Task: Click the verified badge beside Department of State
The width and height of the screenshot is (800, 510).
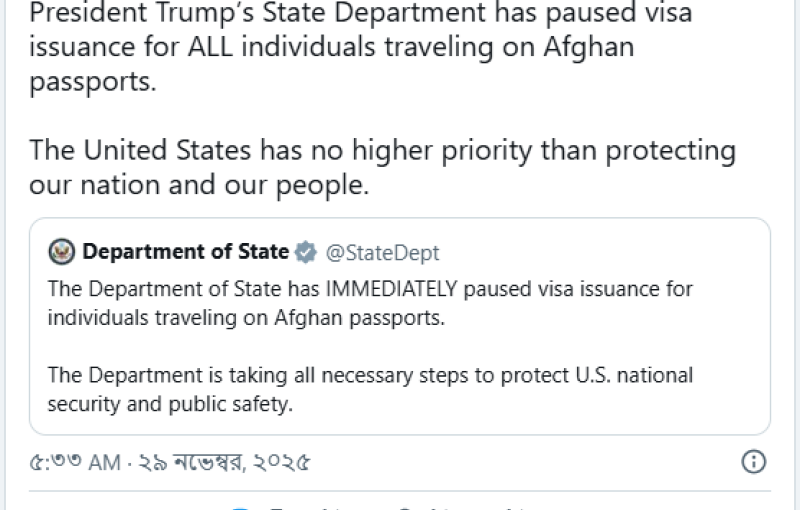Action: (308, 252)
